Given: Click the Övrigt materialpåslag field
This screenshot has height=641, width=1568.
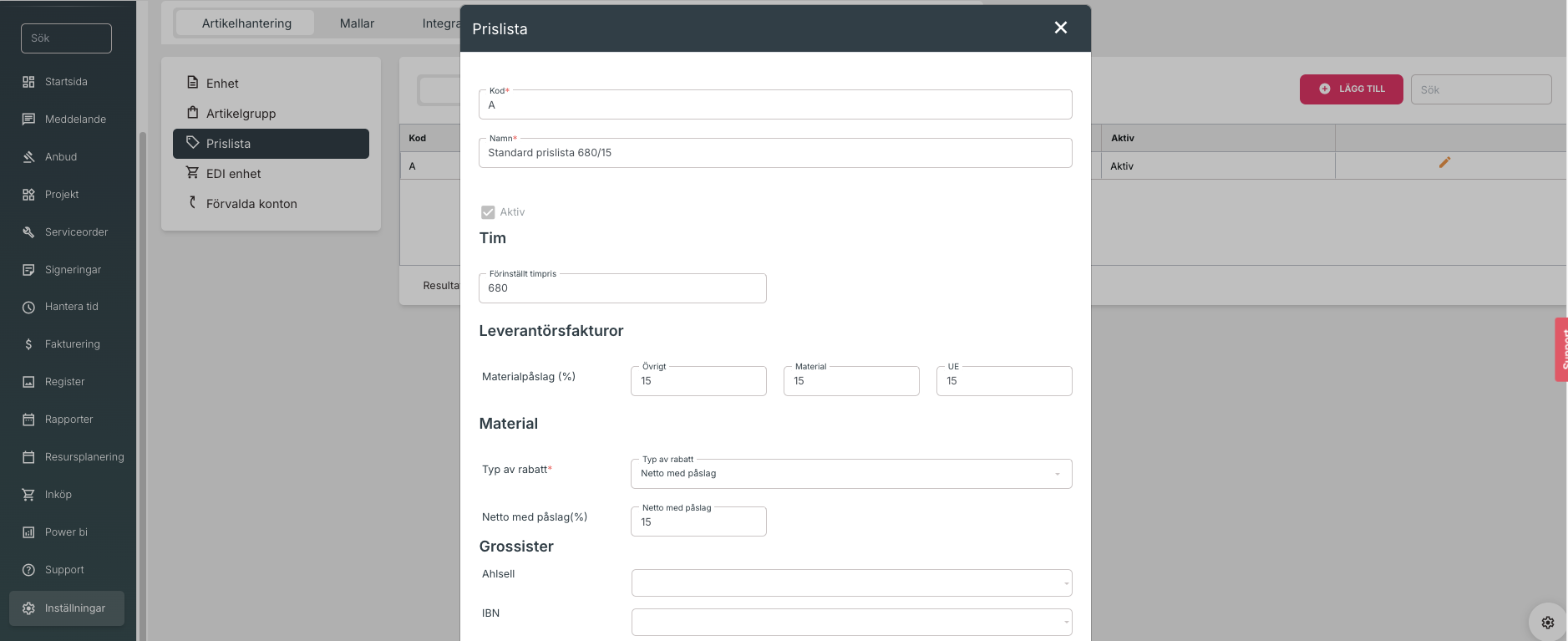Looking at the screenshot, I should [698, 381].
